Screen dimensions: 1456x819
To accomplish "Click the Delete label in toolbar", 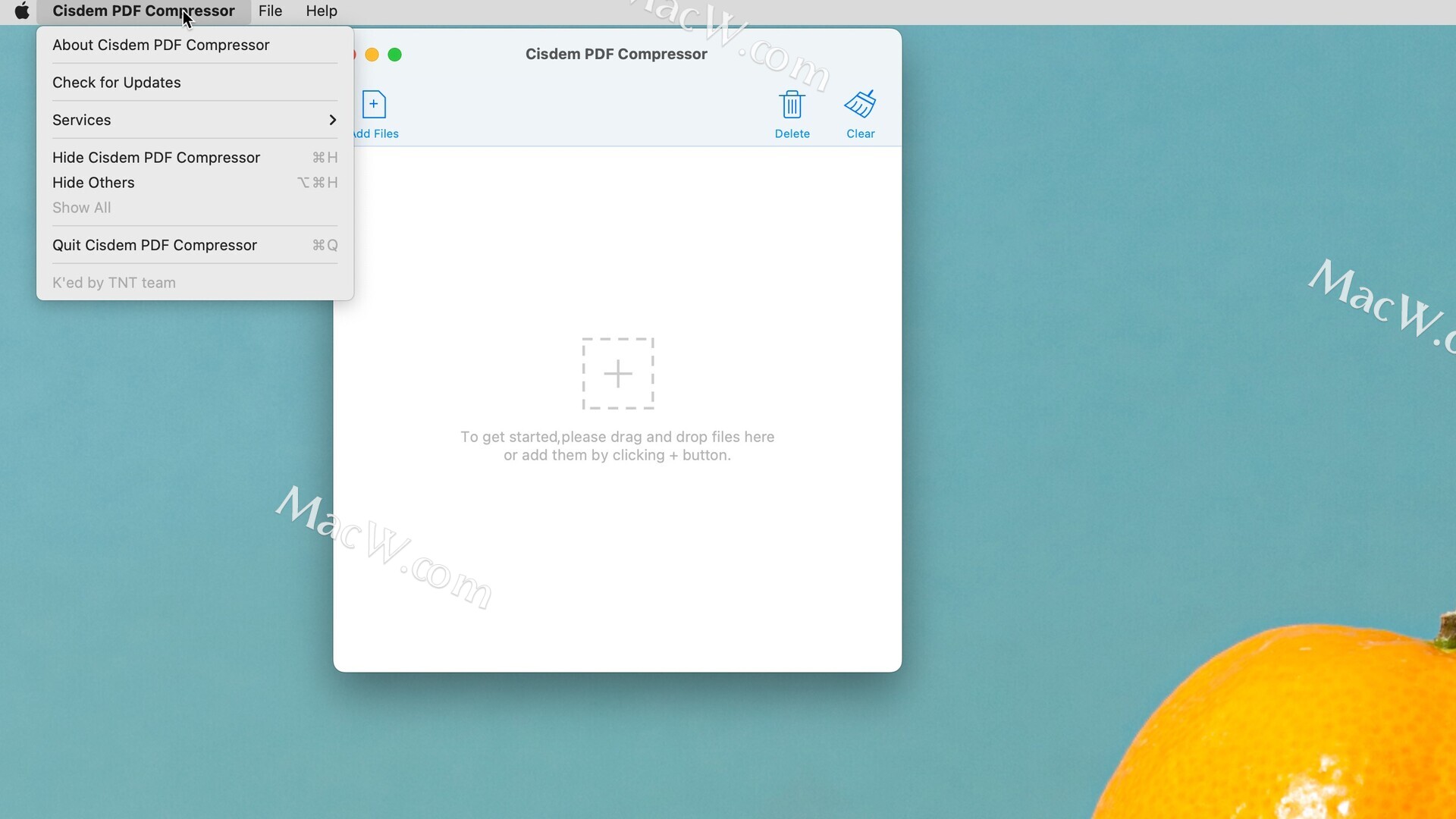I will coord(792,133).
